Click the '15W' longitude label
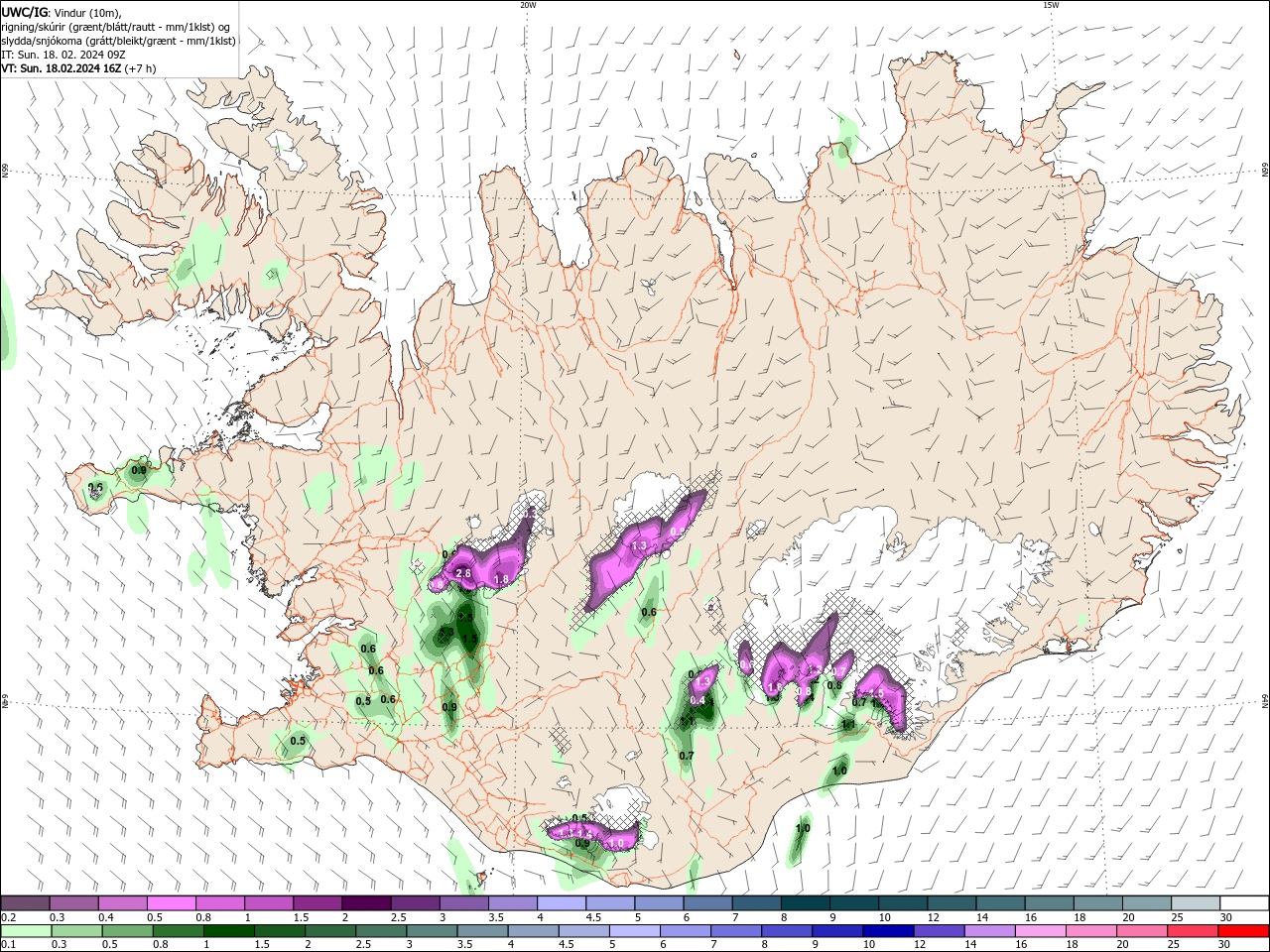1270x952 pixels. [x=1051, y=4]
